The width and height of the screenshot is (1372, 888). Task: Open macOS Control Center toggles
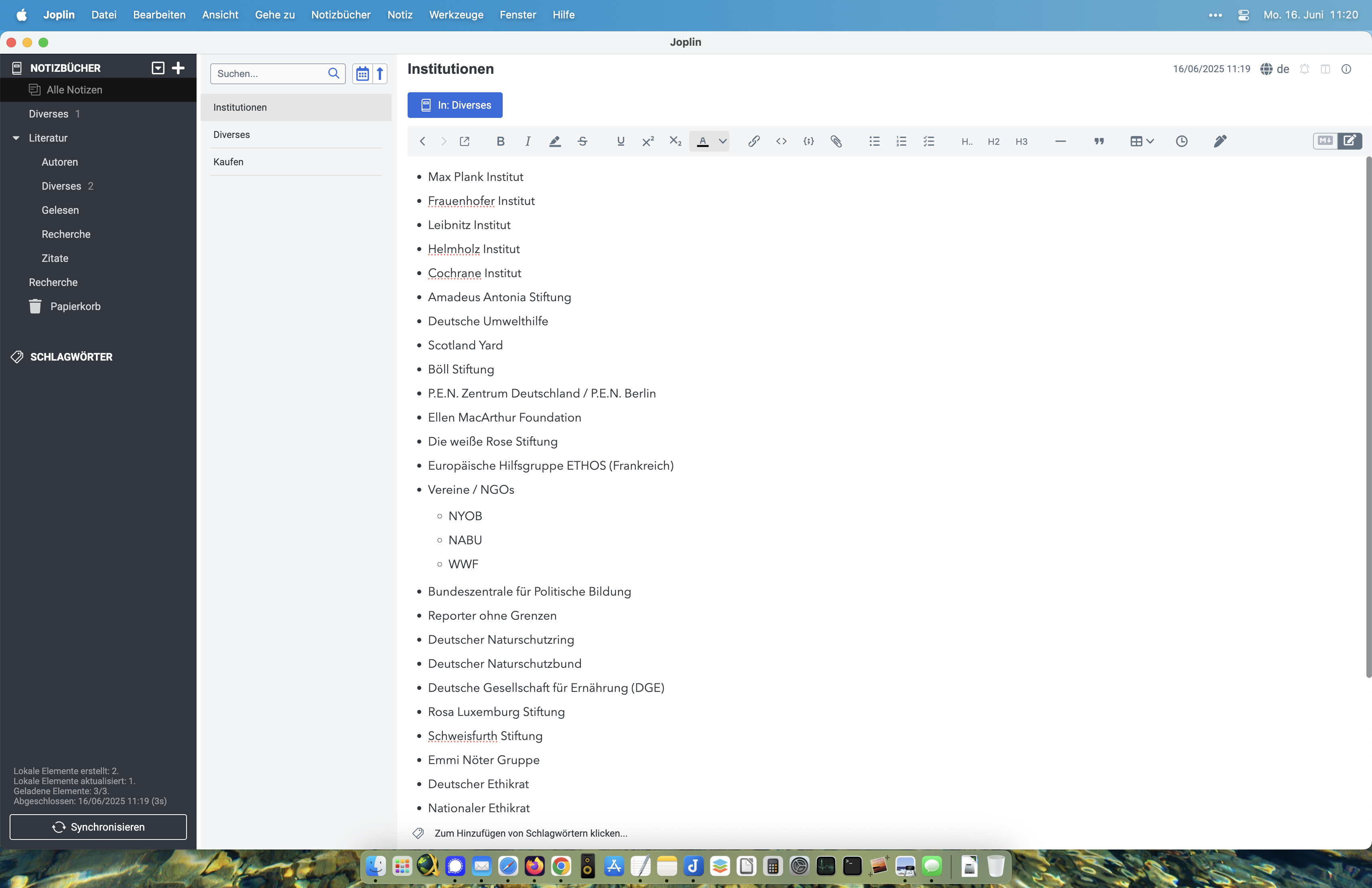[x=1243, y=15]
